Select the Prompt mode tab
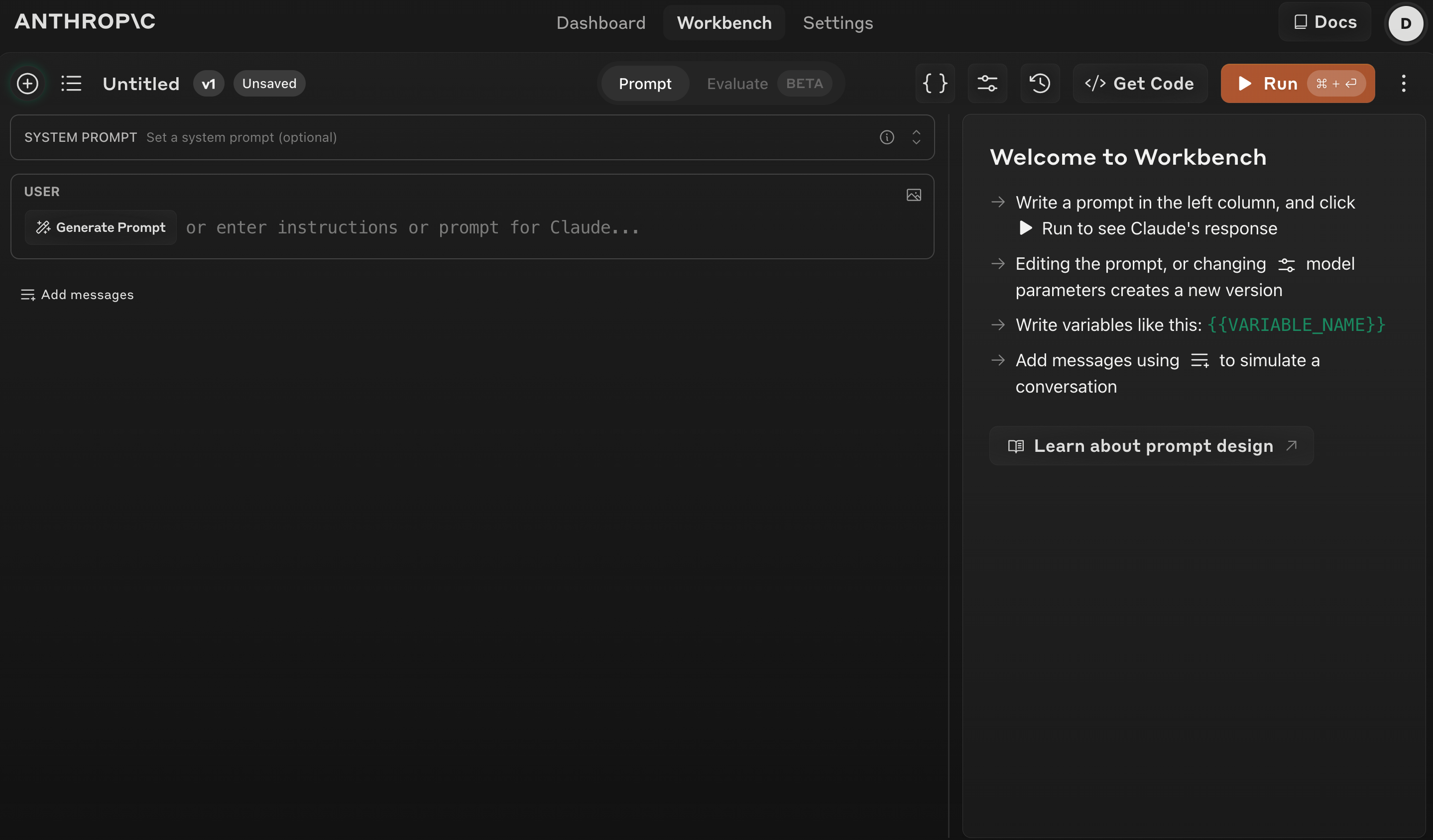Image resolution: width=1433 pixels, height=840 pixels. pyautogui.click(x=645, y=84)
